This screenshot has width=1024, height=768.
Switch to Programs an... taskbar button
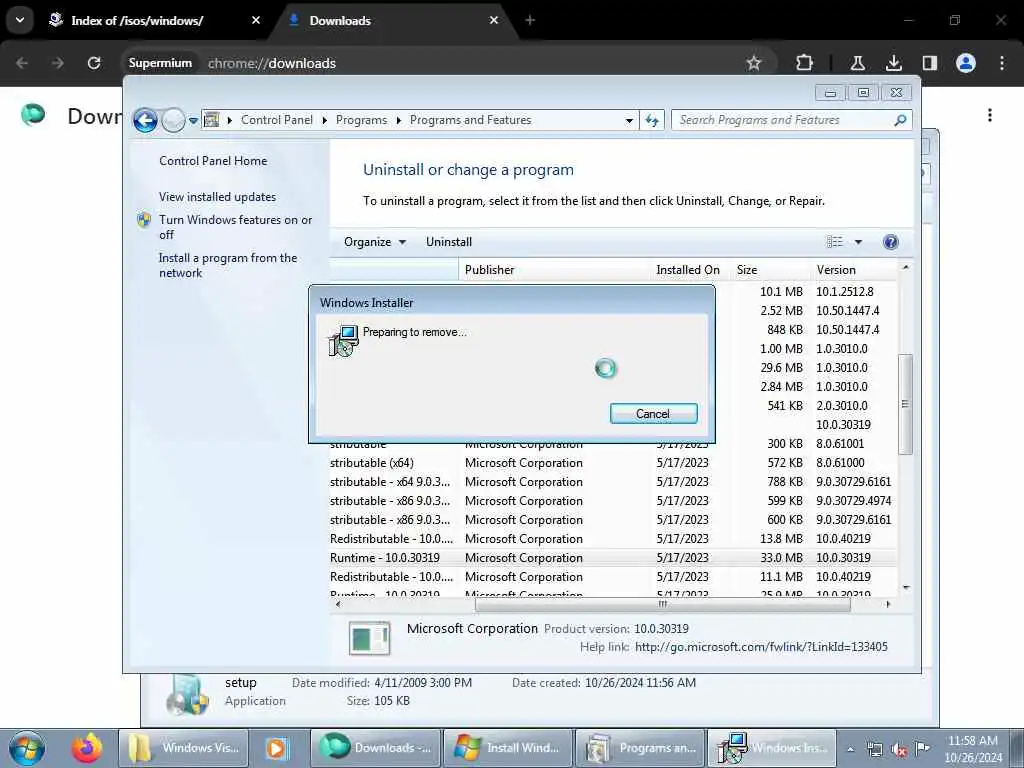point(641,748)
